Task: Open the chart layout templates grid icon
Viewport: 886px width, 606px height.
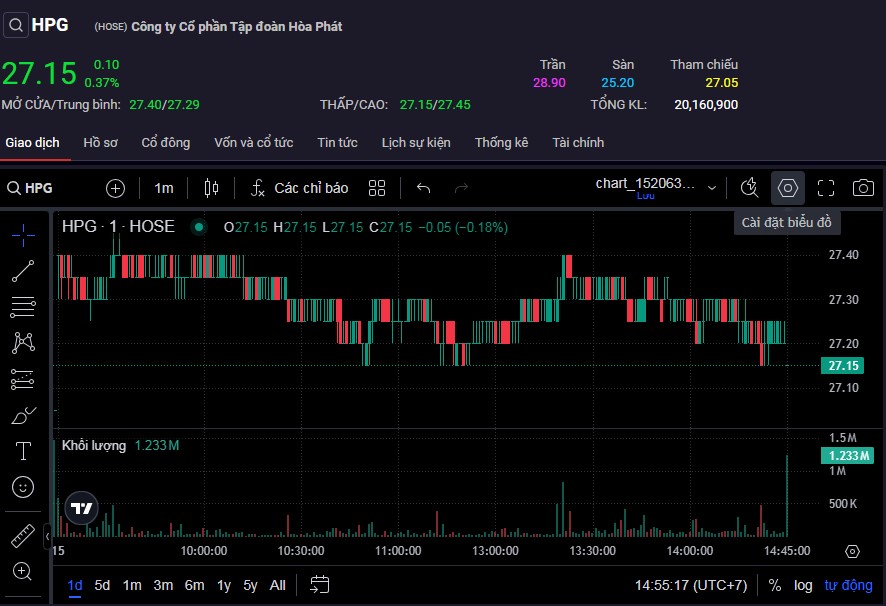Action: tap(377, 188)
